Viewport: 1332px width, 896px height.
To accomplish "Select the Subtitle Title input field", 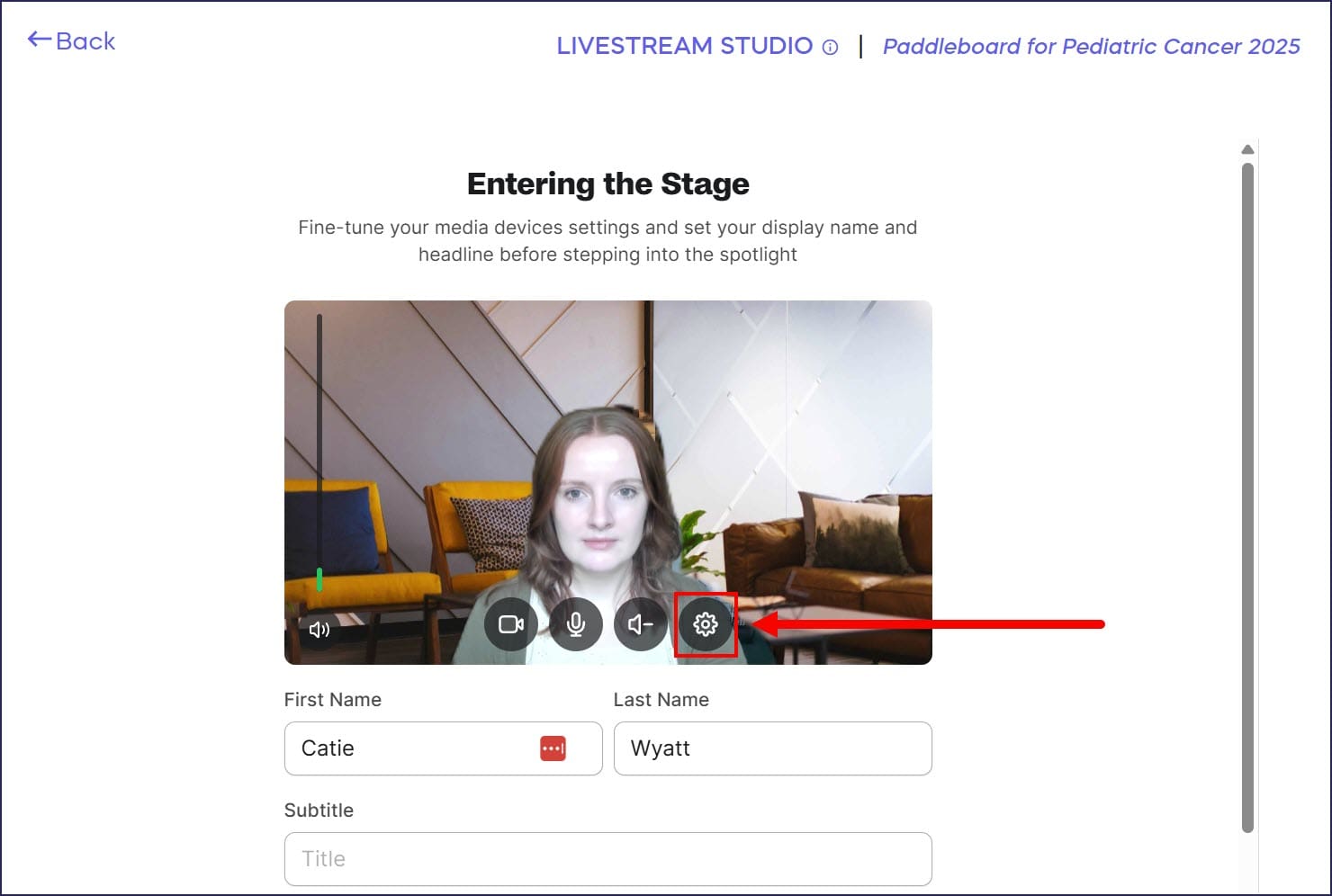I will coord(607,859).
